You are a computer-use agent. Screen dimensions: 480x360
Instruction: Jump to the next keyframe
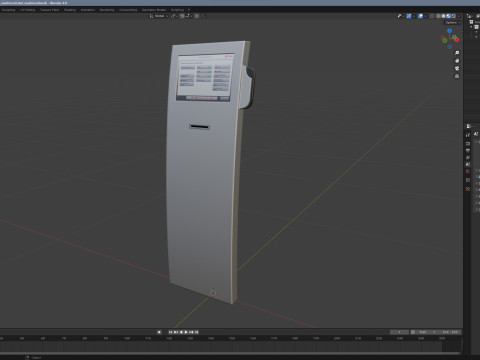[x=191, y=332]
